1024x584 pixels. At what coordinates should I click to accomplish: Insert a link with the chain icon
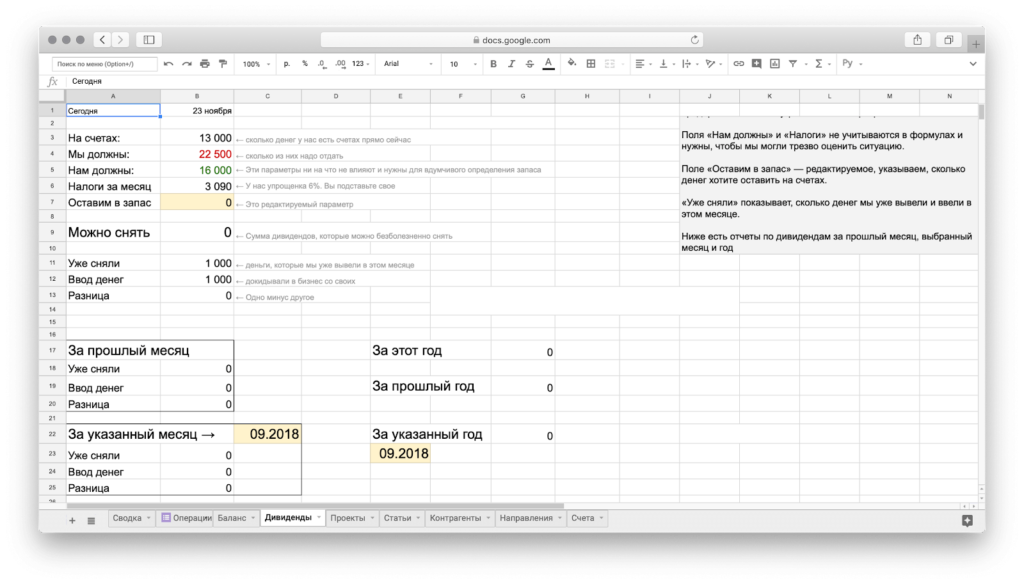(739, 63)
